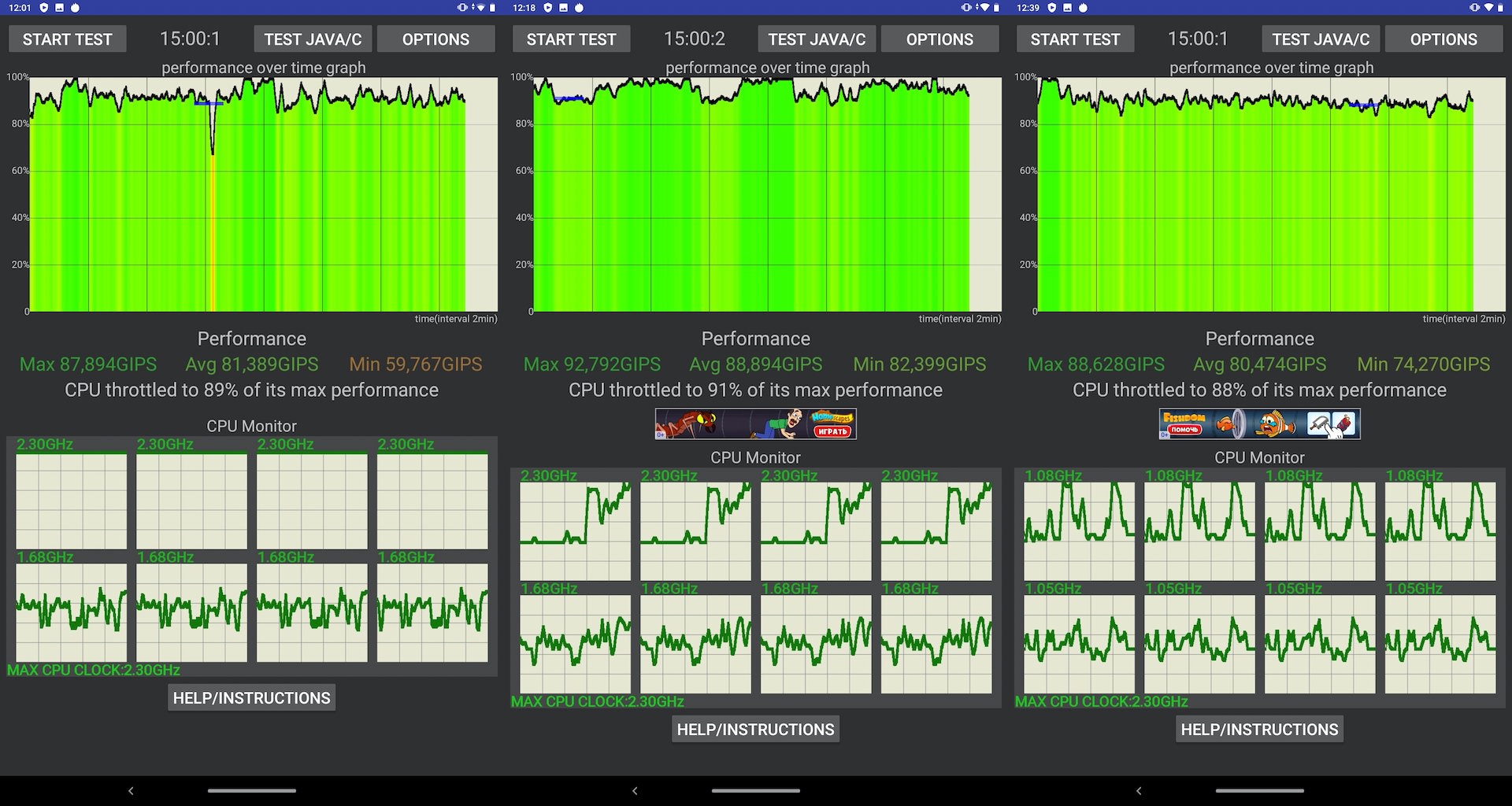
Task: Tap the Wi-Fi status icon beside 12:01
Action: tap(480, 8)
